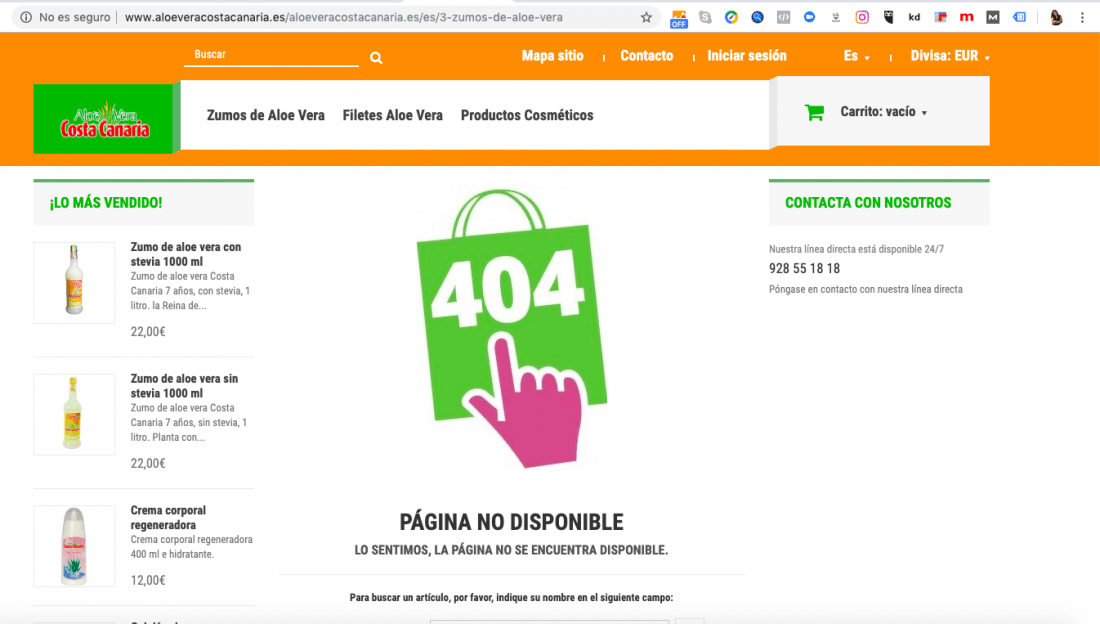This screenshot has width=1100, height=624.
Task: Open the kd extension icon
Action: coord(914,18)
